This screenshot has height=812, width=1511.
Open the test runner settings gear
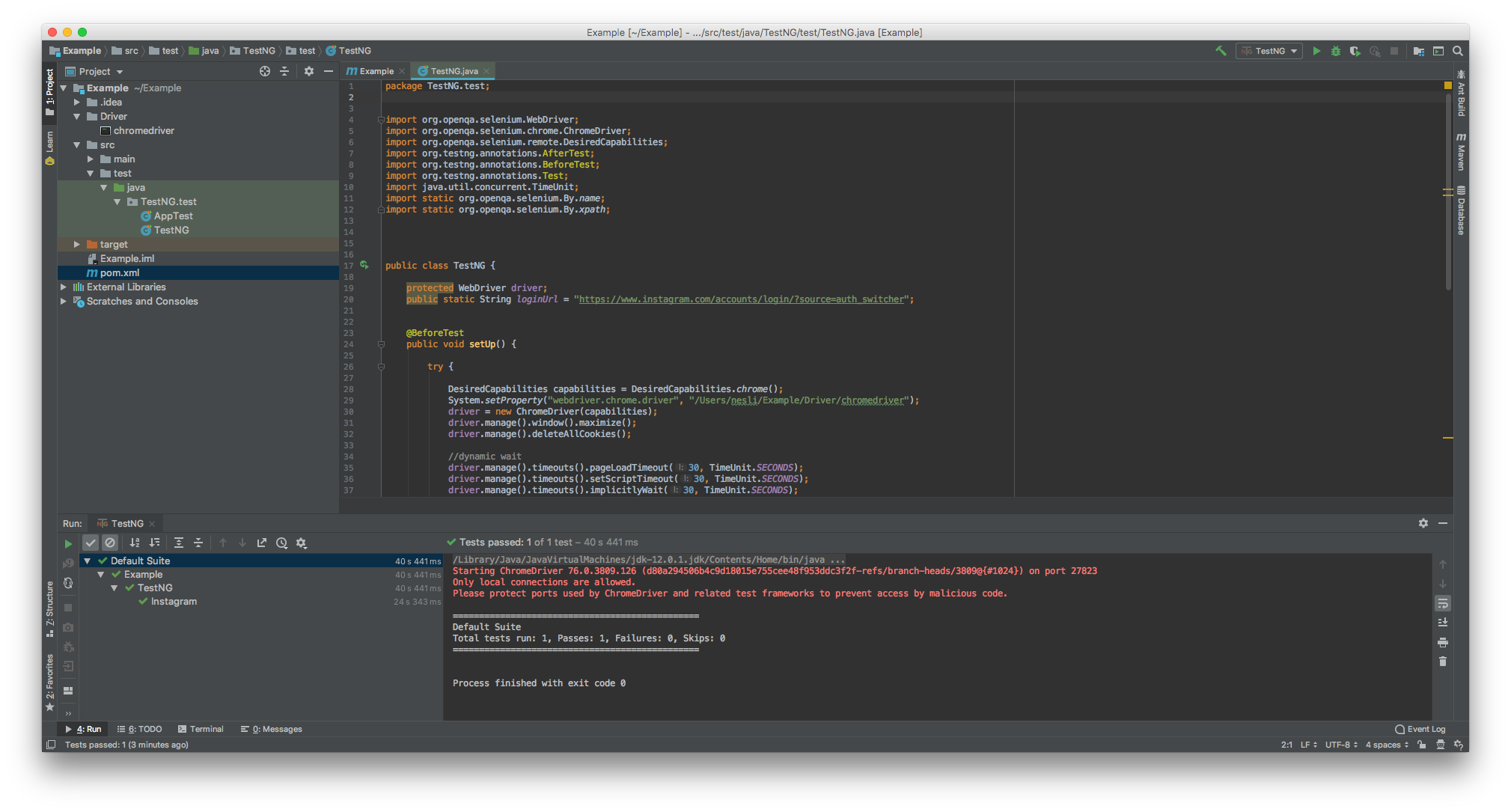[x=302, y=543]
